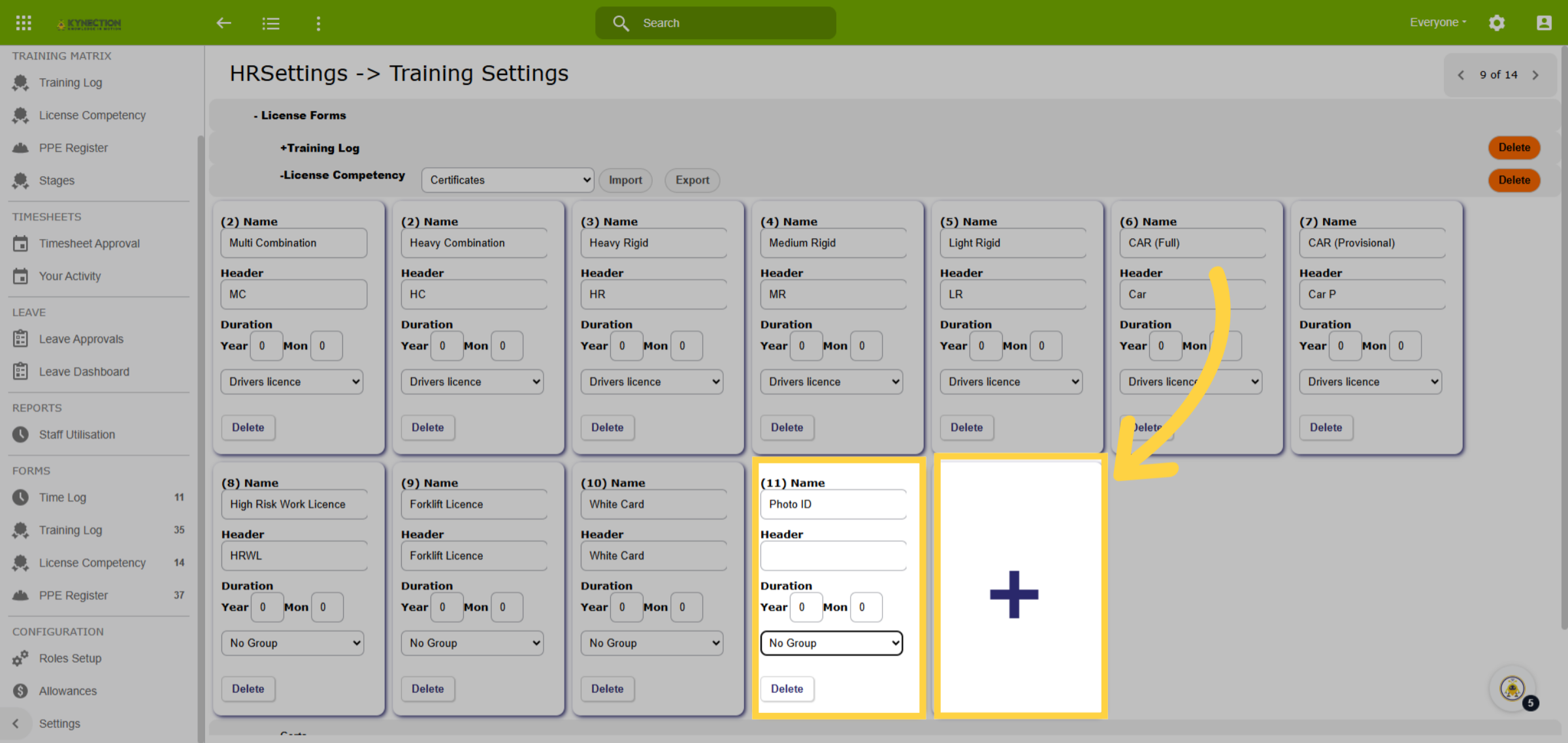The width and height of the screenshot is (1568, 743).
Task: Go to previous record with left chevron
Action: click(x=1462, y=75)
